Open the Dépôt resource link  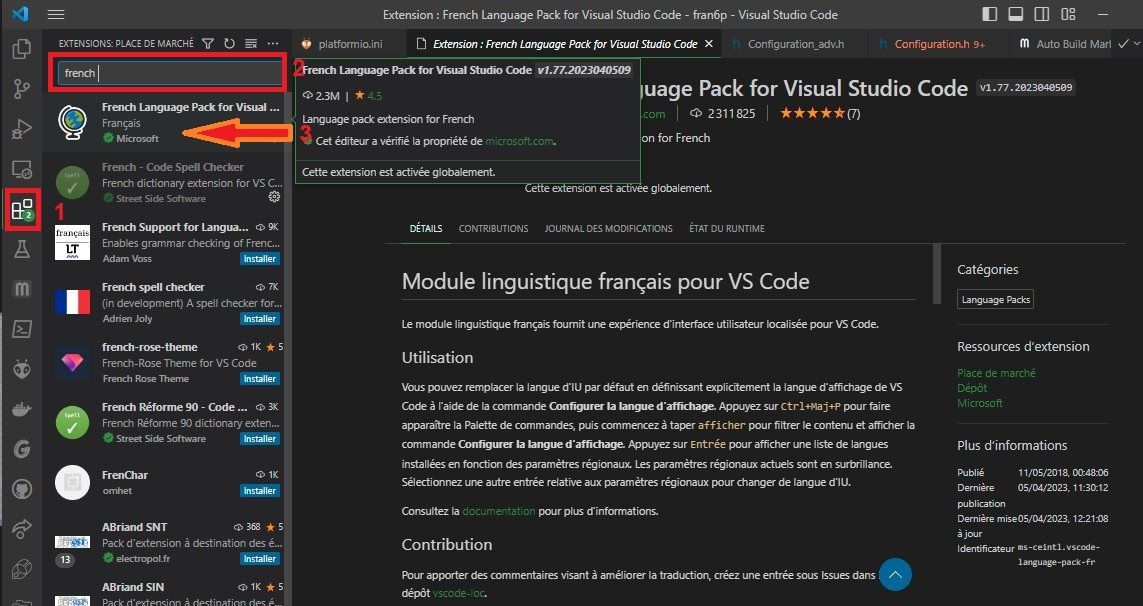pos(972,388)
